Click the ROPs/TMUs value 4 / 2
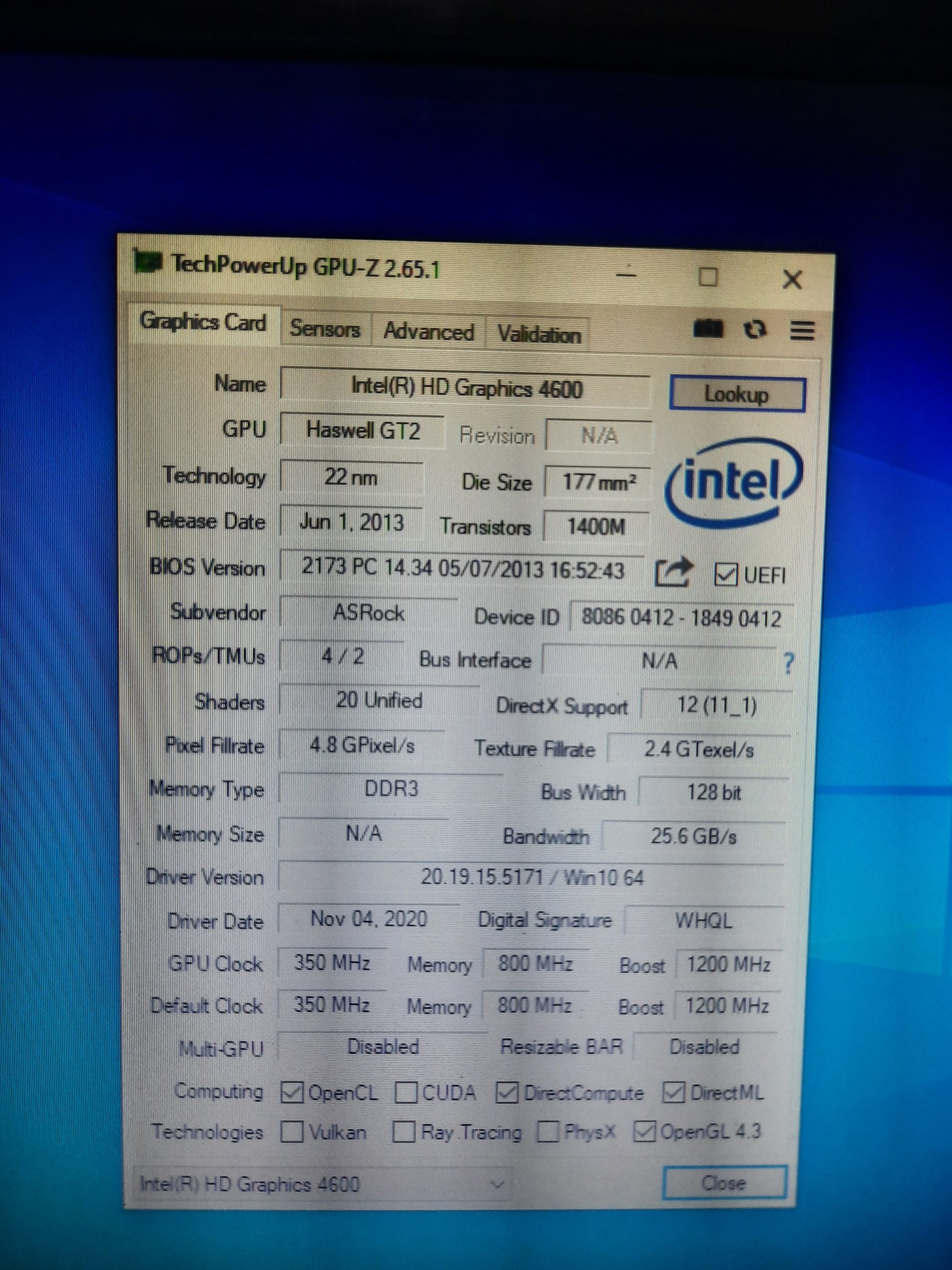 pos(343,656)
